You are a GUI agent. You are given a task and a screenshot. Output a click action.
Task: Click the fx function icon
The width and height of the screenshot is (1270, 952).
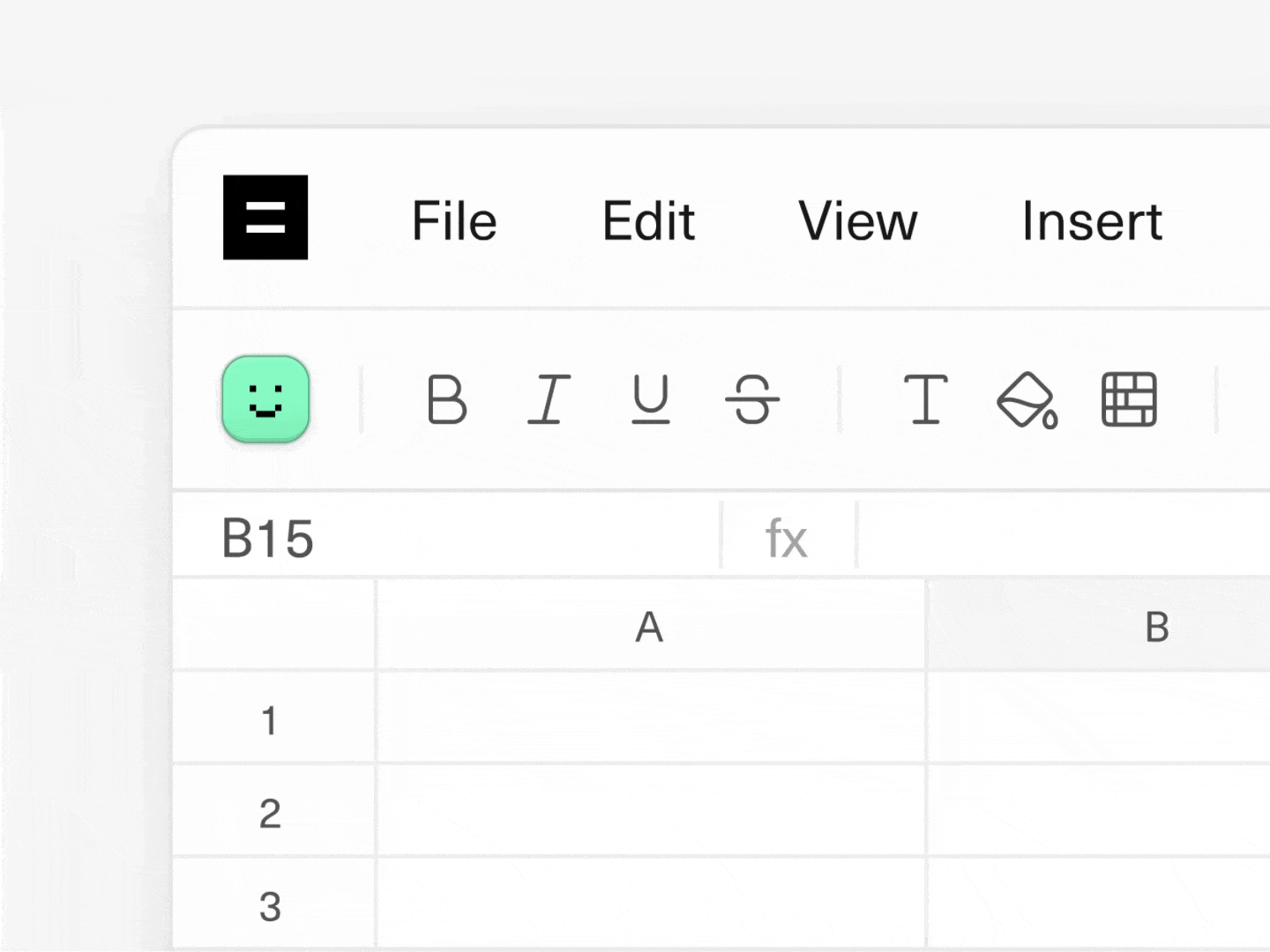pyautogui.click(x=787, y=538)
